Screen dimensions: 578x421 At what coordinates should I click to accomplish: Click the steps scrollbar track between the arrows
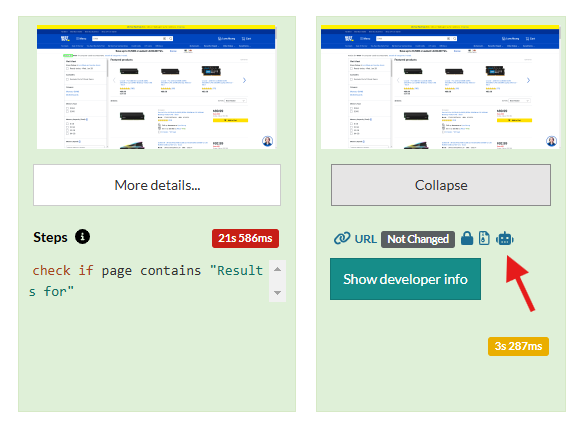278,281
